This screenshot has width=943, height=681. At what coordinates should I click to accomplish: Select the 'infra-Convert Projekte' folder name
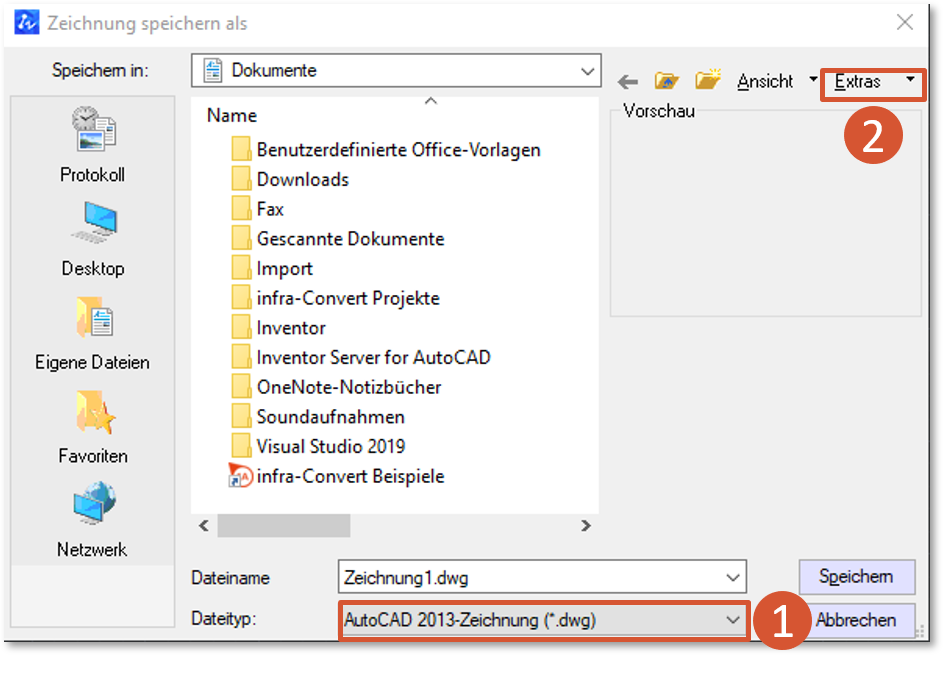tap(348, 298)
